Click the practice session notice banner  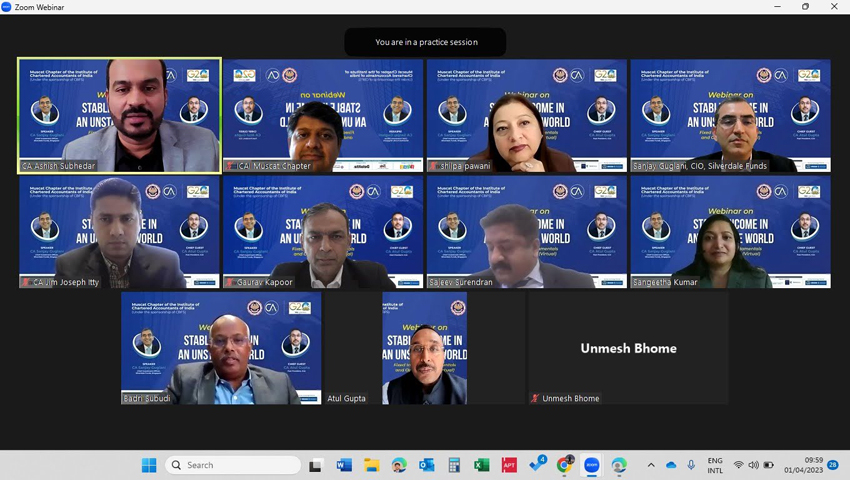[x=426, y=42]
